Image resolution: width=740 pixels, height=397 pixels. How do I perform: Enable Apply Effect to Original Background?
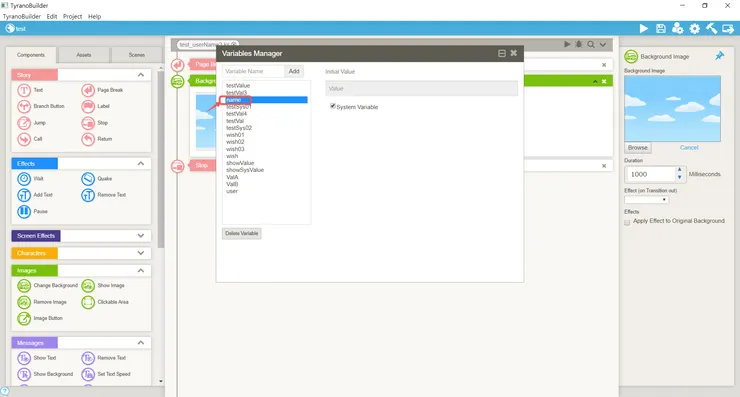click(627, 222)
